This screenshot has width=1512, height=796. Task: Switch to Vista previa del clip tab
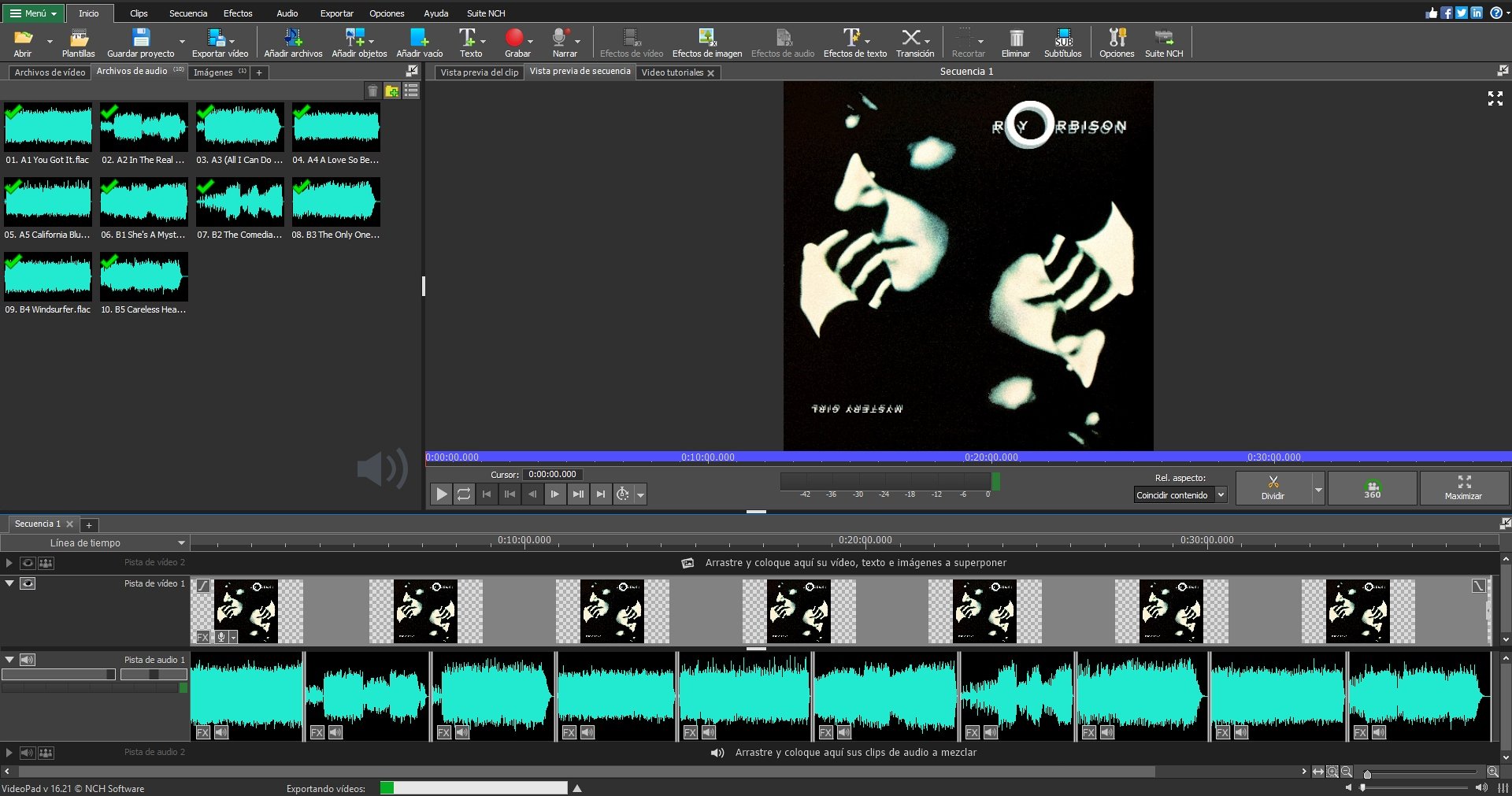click(x=480, y=72)
